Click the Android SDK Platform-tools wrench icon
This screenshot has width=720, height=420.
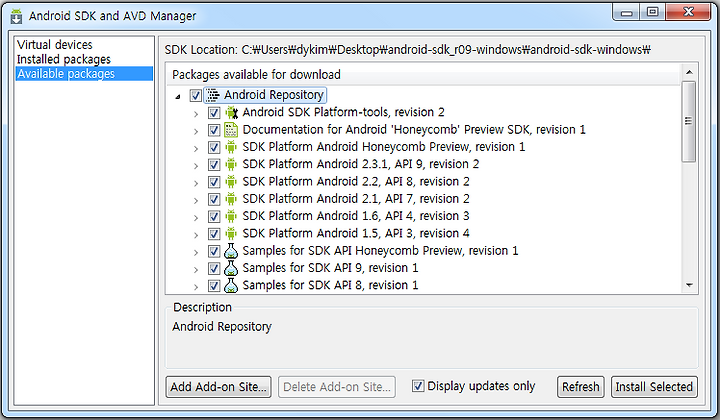click(231, 112)
